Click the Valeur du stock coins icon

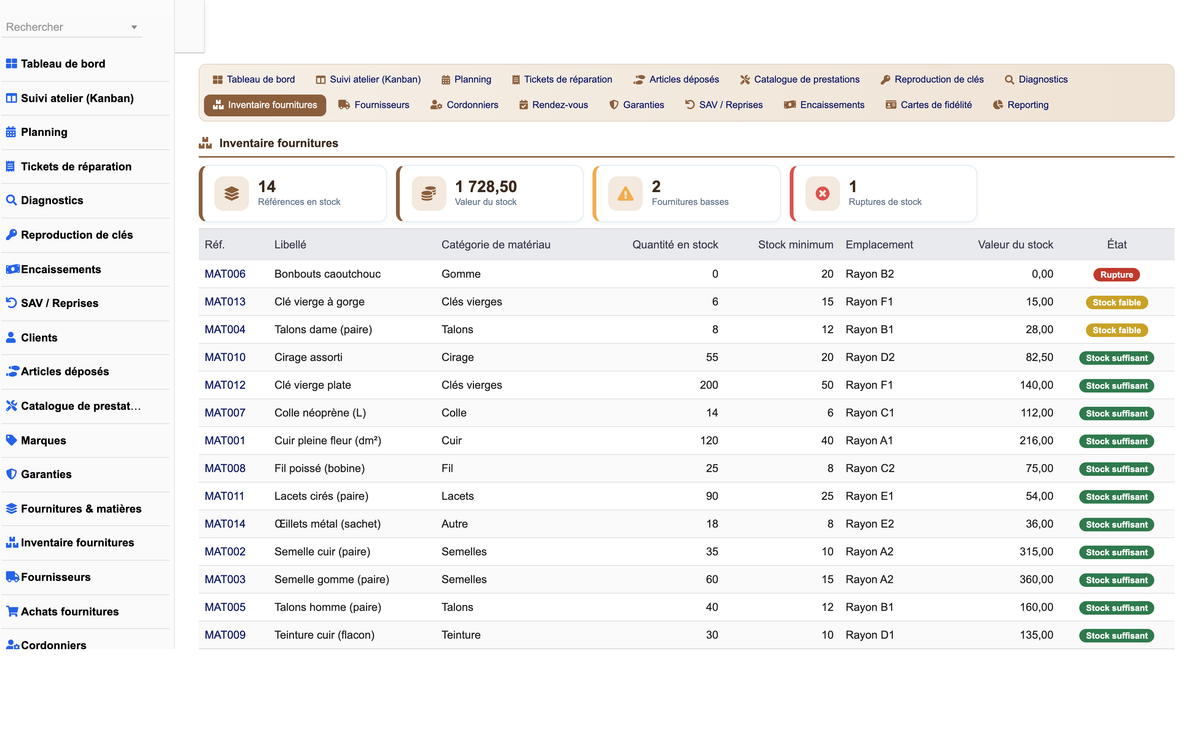428,194
